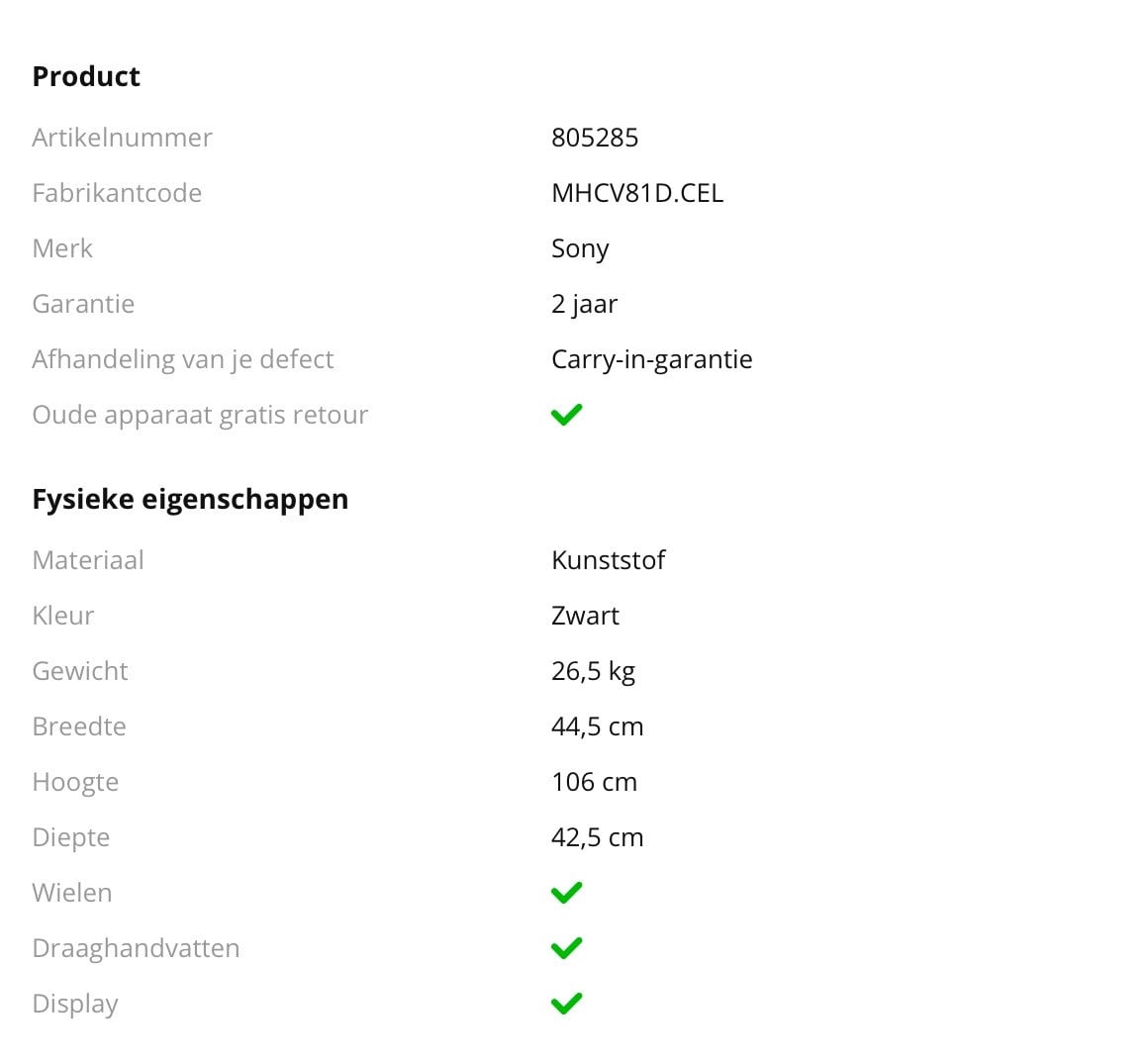Select the article number 805285

tap(595, 138)
